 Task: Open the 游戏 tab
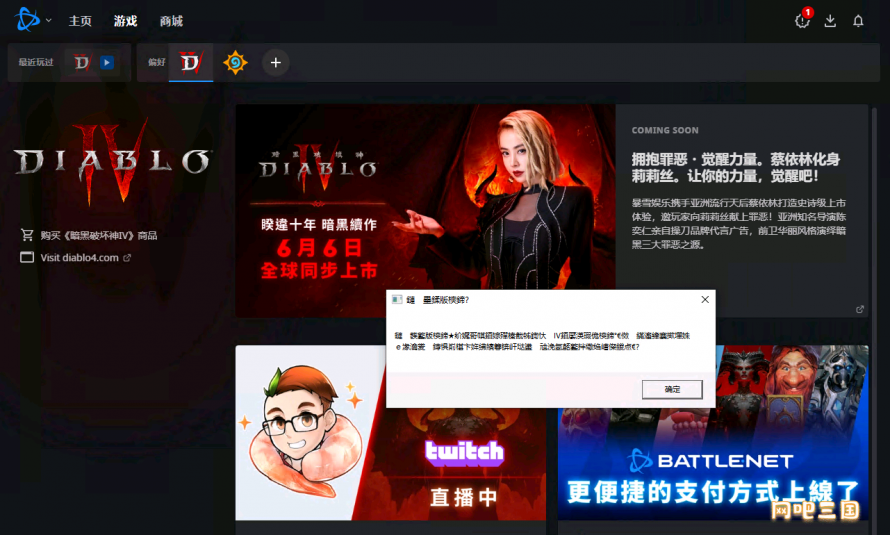pos(125,21)
